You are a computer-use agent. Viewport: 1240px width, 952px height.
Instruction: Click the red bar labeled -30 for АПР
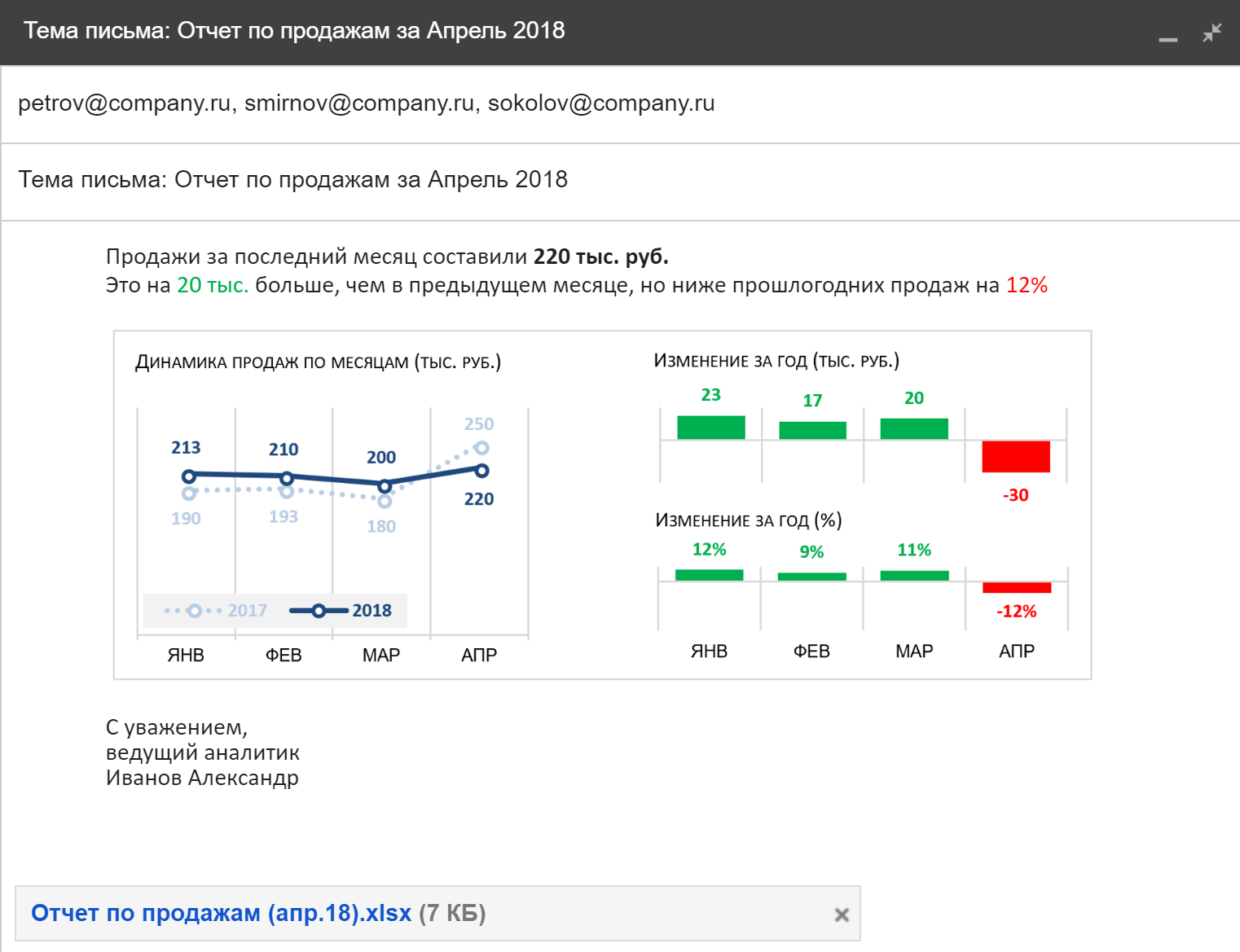coord(1015,458)
